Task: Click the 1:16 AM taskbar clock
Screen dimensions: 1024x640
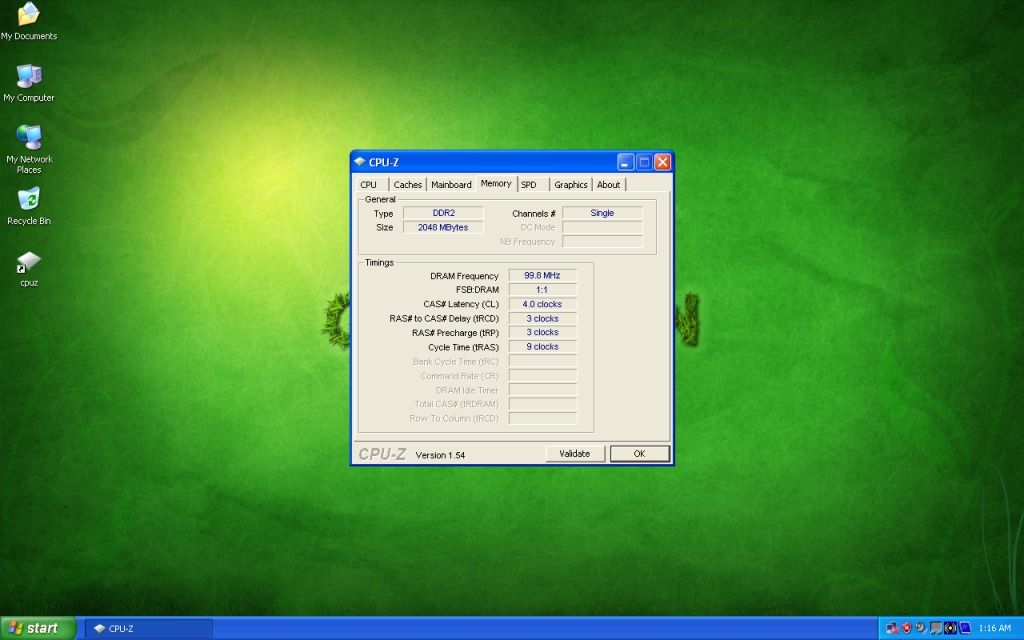Action: click(x=995, y=628)
